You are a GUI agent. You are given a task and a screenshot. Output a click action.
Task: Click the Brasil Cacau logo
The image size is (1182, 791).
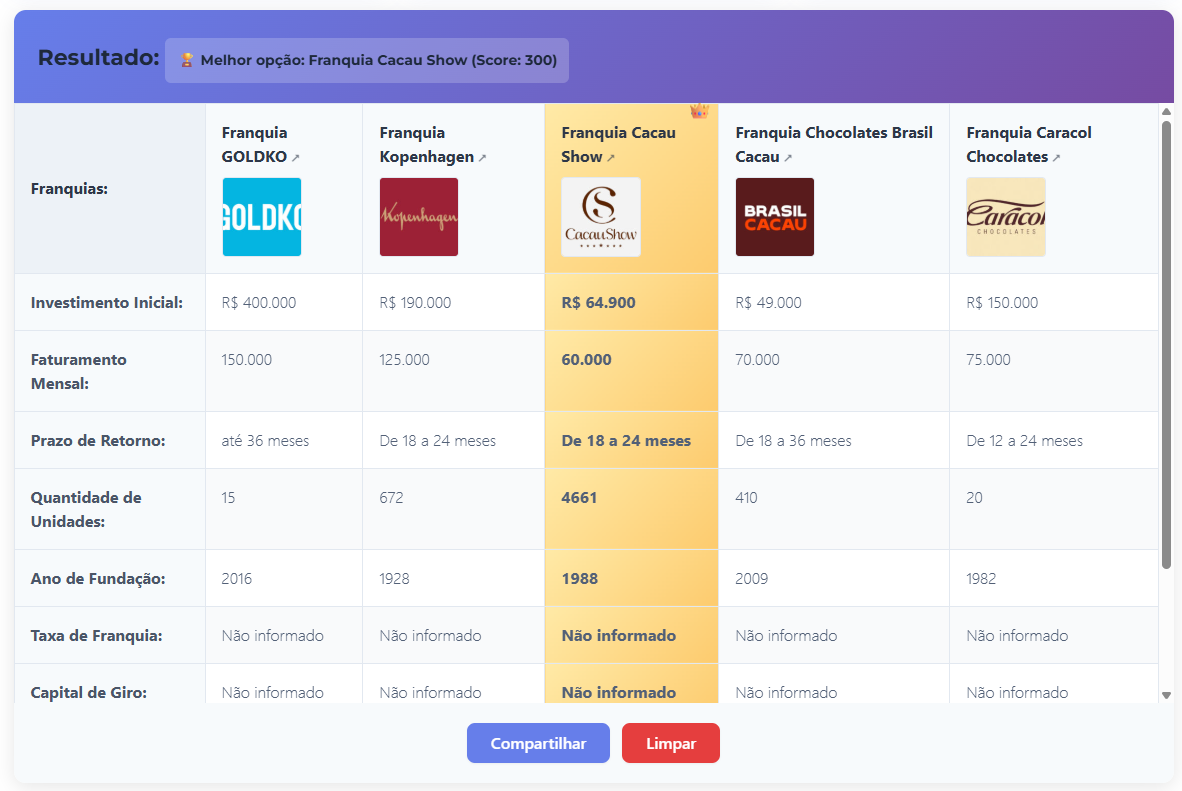pyautogui.click(x=775, y=217)
